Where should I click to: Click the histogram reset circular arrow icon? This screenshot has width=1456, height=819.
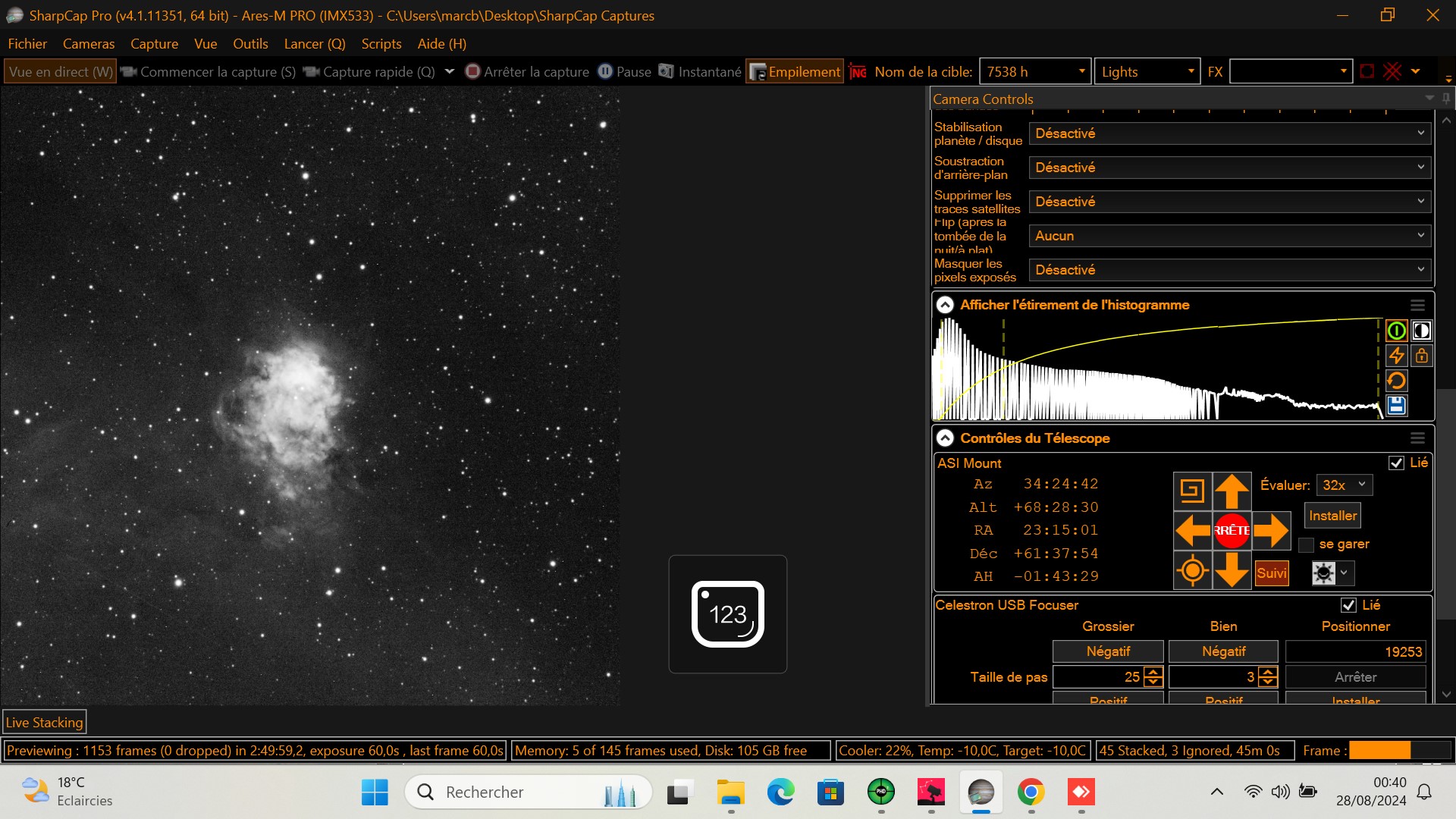click(x=1396, y=381)
